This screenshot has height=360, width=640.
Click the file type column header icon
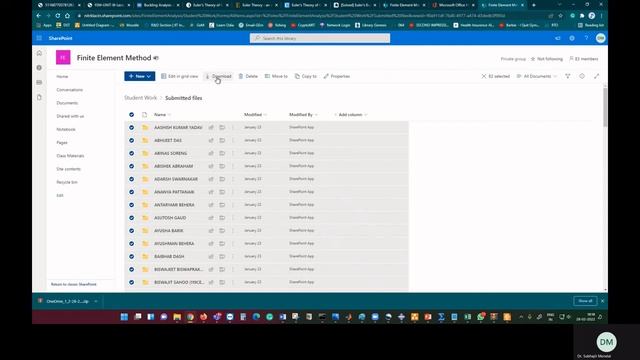(x=144, y=115)
